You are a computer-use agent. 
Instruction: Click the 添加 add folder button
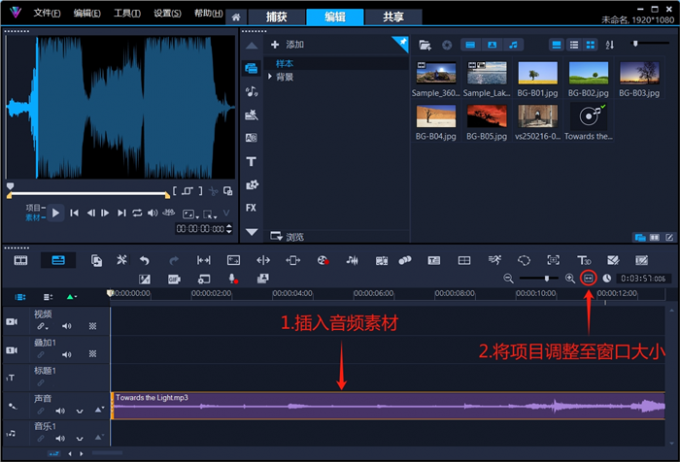pyautogui.click(x=287, y=45)
